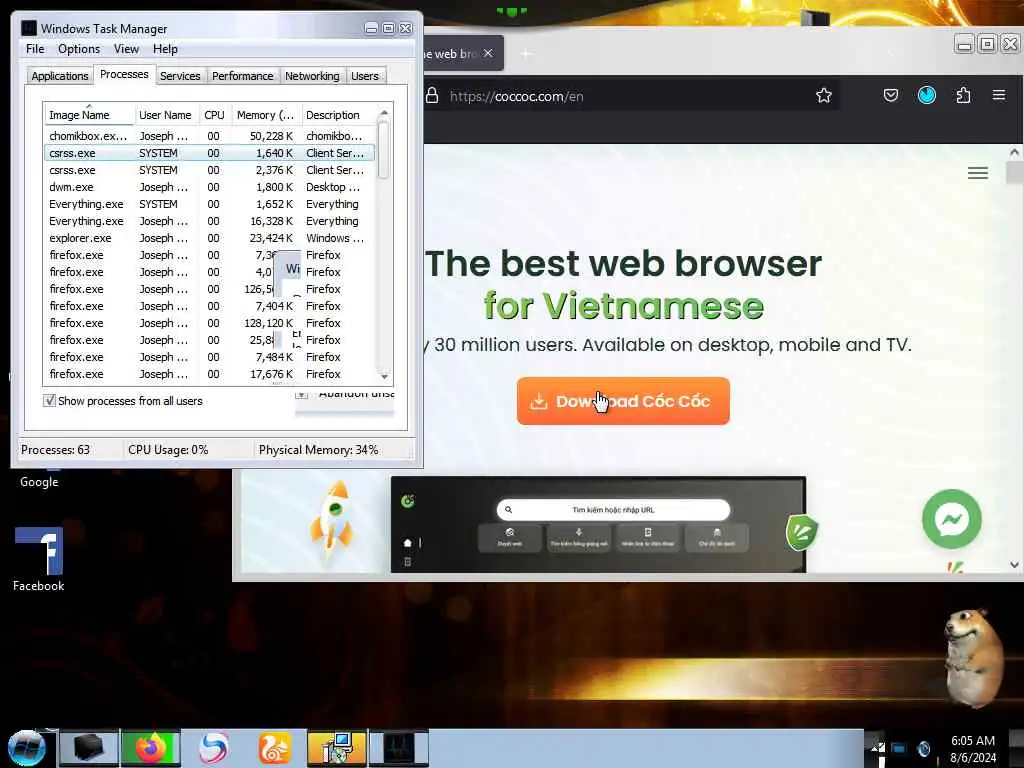1024x768 pixels.
Task: Open the File menu in Task Manager
Action: [x=35, y=49]
